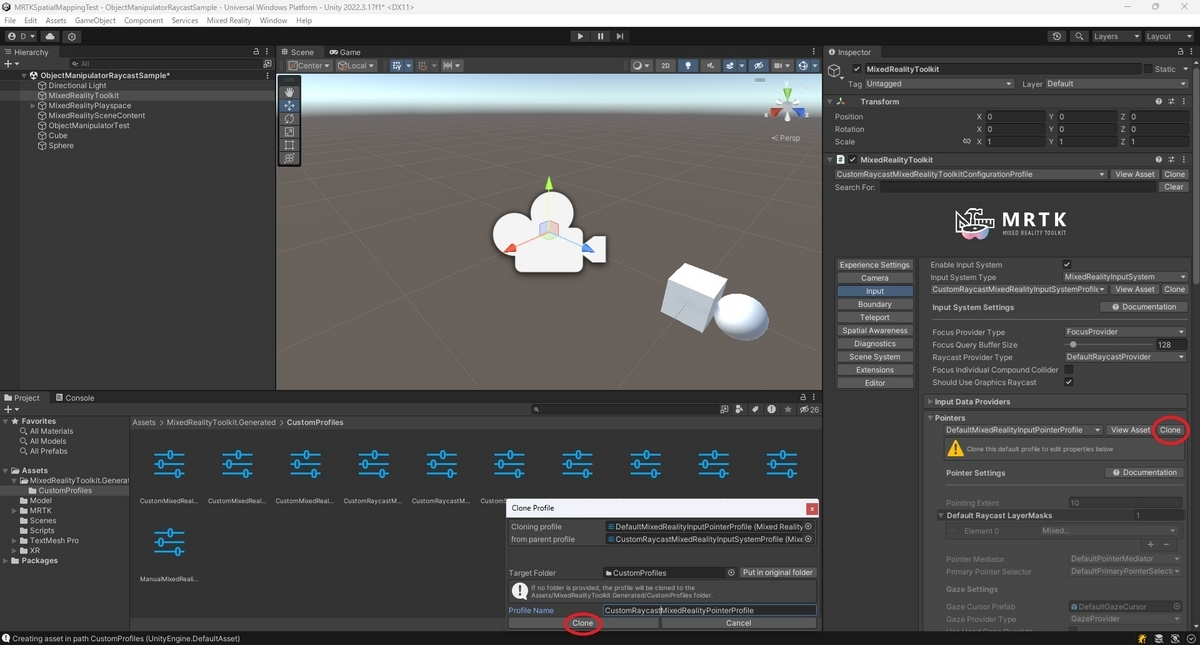Open Input System Type dropdown
The width and height of the screenshot is (1200, 645).
coord(1125,277)
